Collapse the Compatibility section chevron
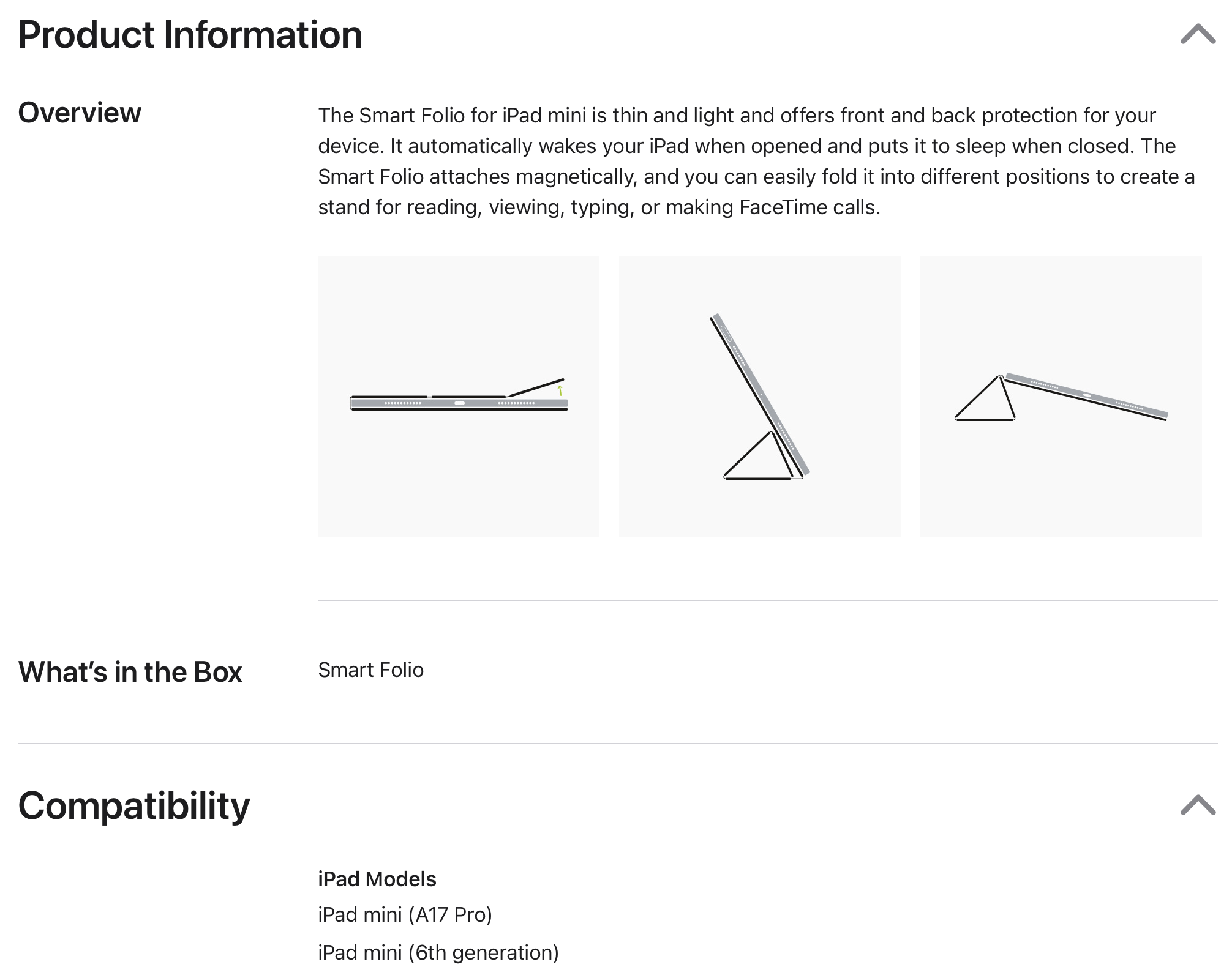 coord(1198,805)
